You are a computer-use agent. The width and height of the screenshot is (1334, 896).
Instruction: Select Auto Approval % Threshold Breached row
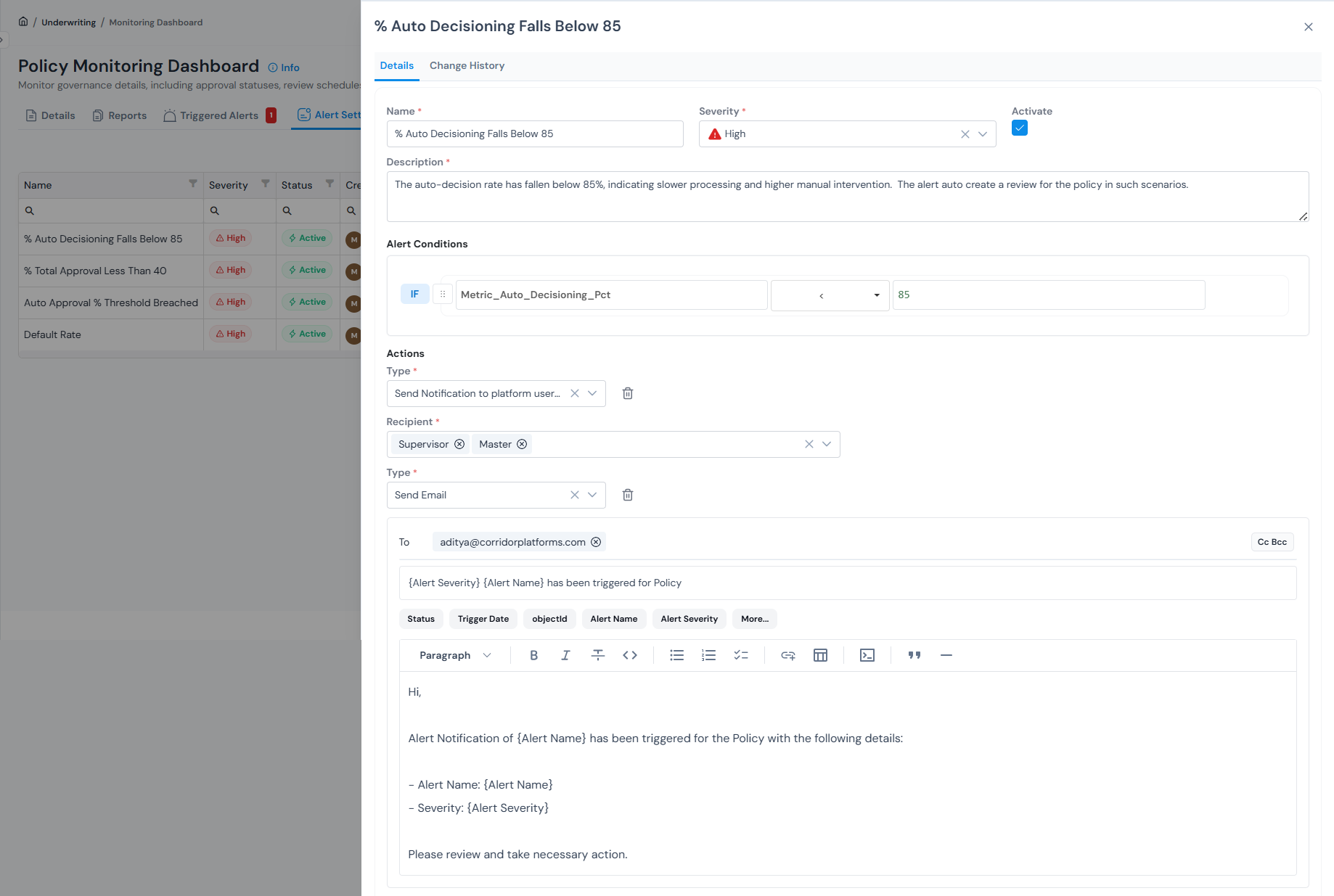pos(189,303)
